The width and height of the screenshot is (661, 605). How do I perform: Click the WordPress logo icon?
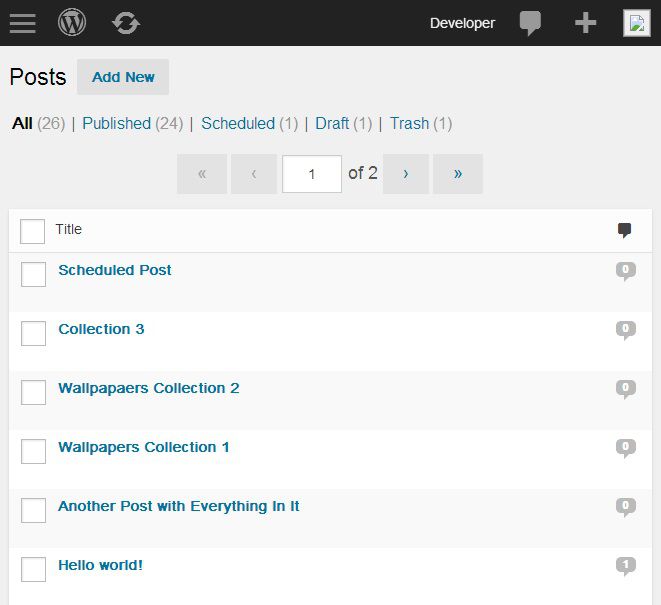(x=72, y=22)
